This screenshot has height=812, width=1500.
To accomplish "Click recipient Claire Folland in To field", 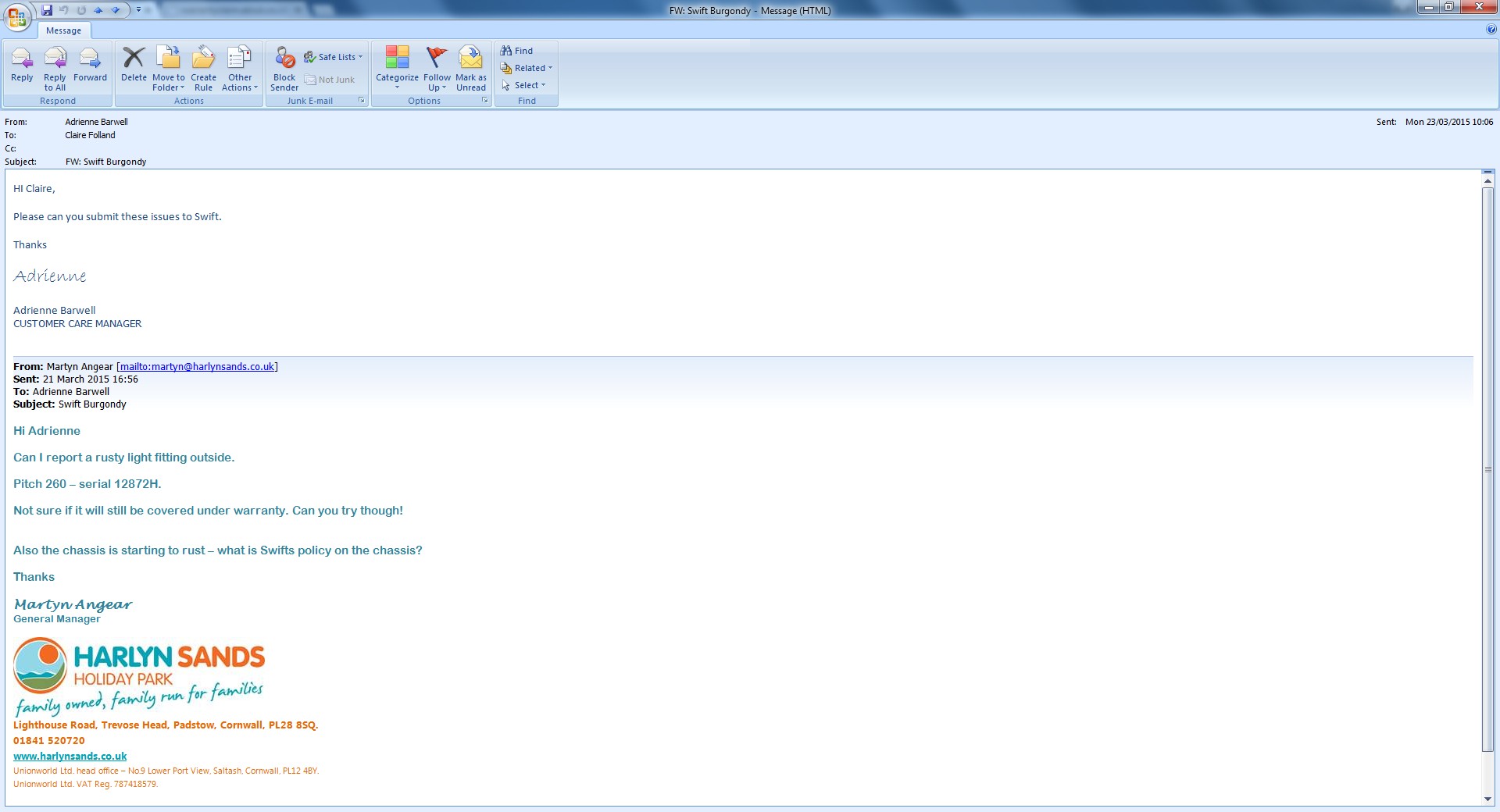I will (x=90, y=135).
